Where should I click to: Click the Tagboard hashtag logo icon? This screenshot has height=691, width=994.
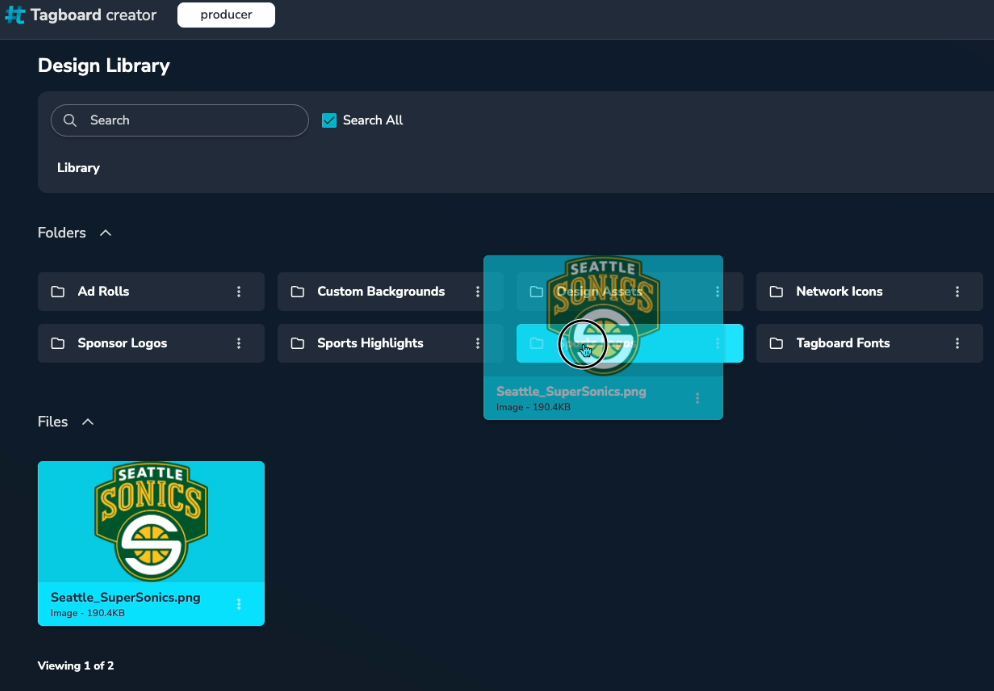15,15
